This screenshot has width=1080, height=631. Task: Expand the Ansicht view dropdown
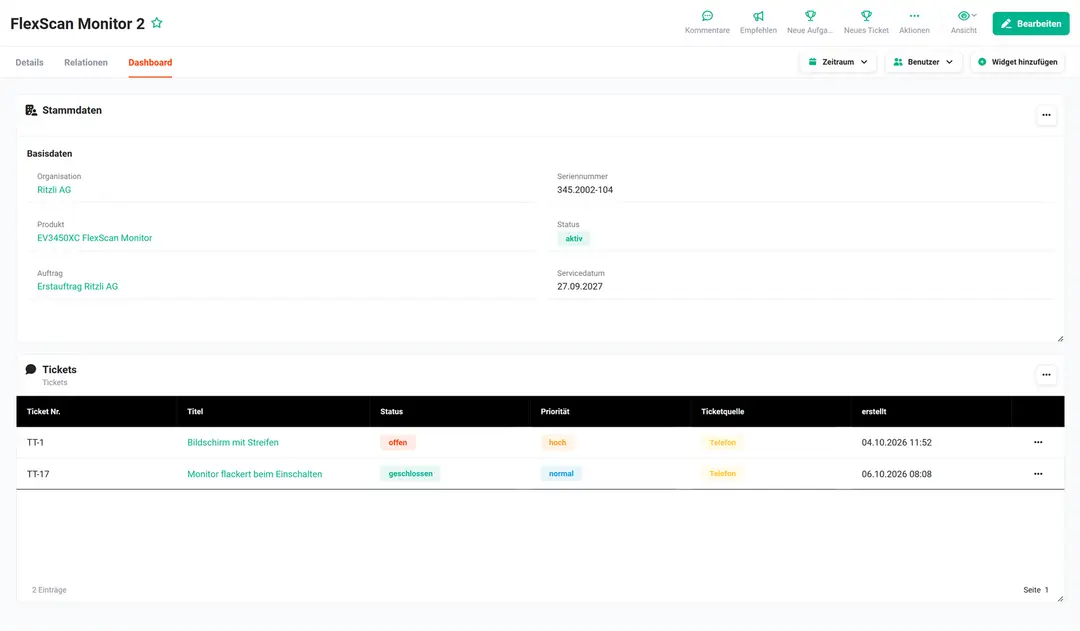[967, 16]
